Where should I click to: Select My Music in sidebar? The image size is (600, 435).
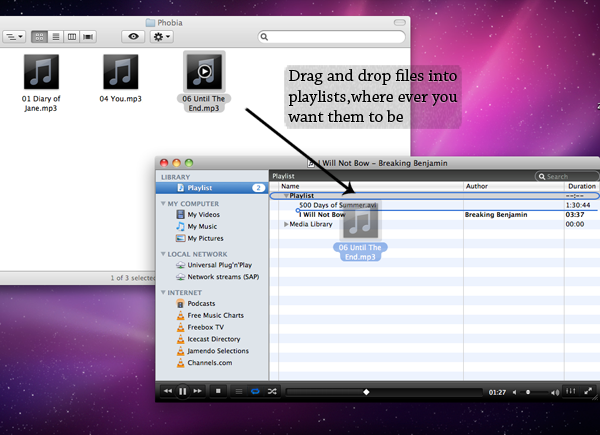point(203,226)
